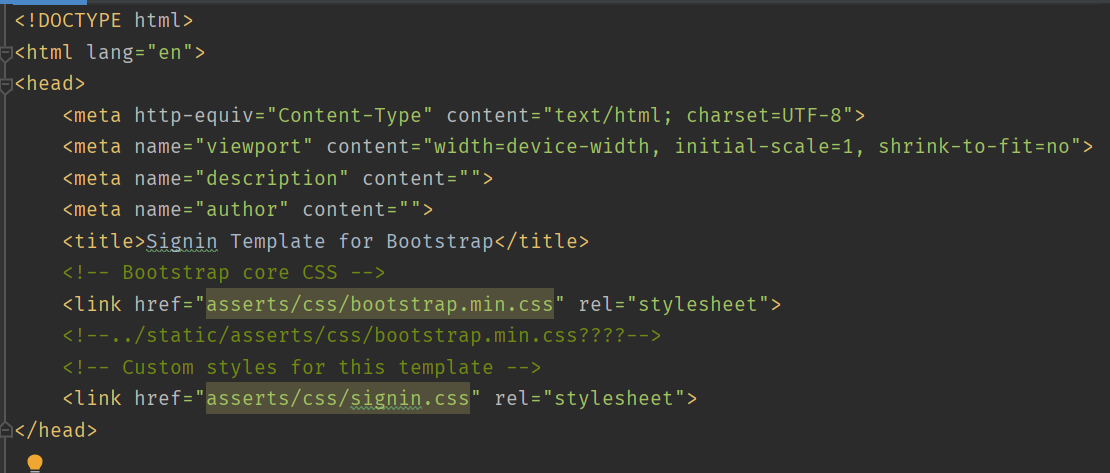Click rel="stylesheet" on the bootstrap link line
This screenshot has width=1110, height=473.
click(674, 304)
